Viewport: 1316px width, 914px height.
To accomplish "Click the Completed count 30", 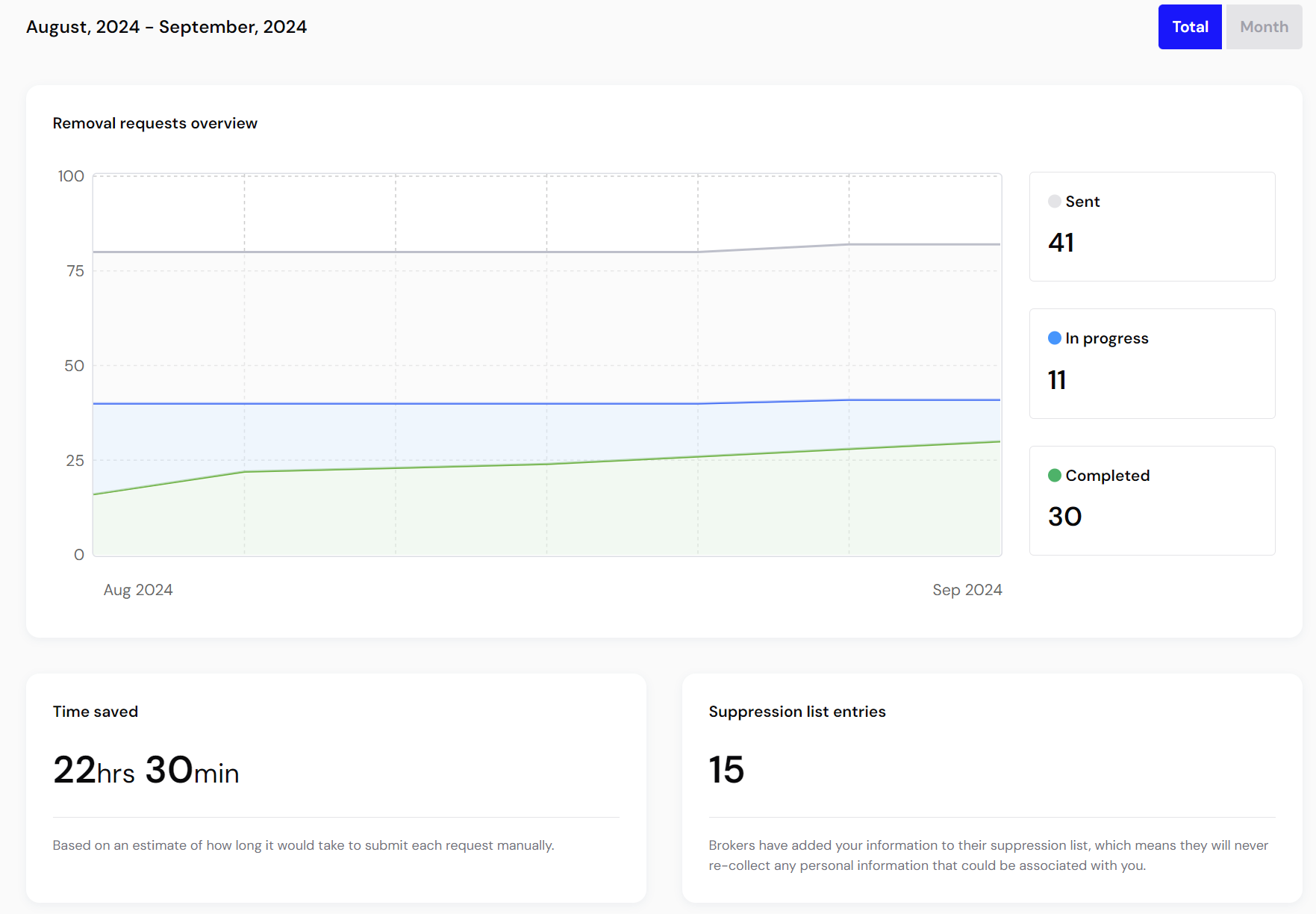I will point(1065,517).
